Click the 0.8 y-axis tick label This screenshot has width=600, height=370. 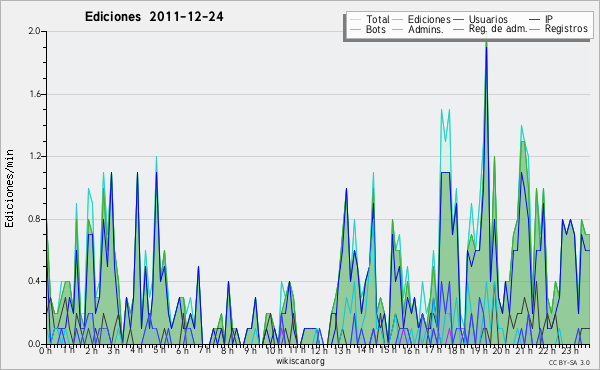34,219
